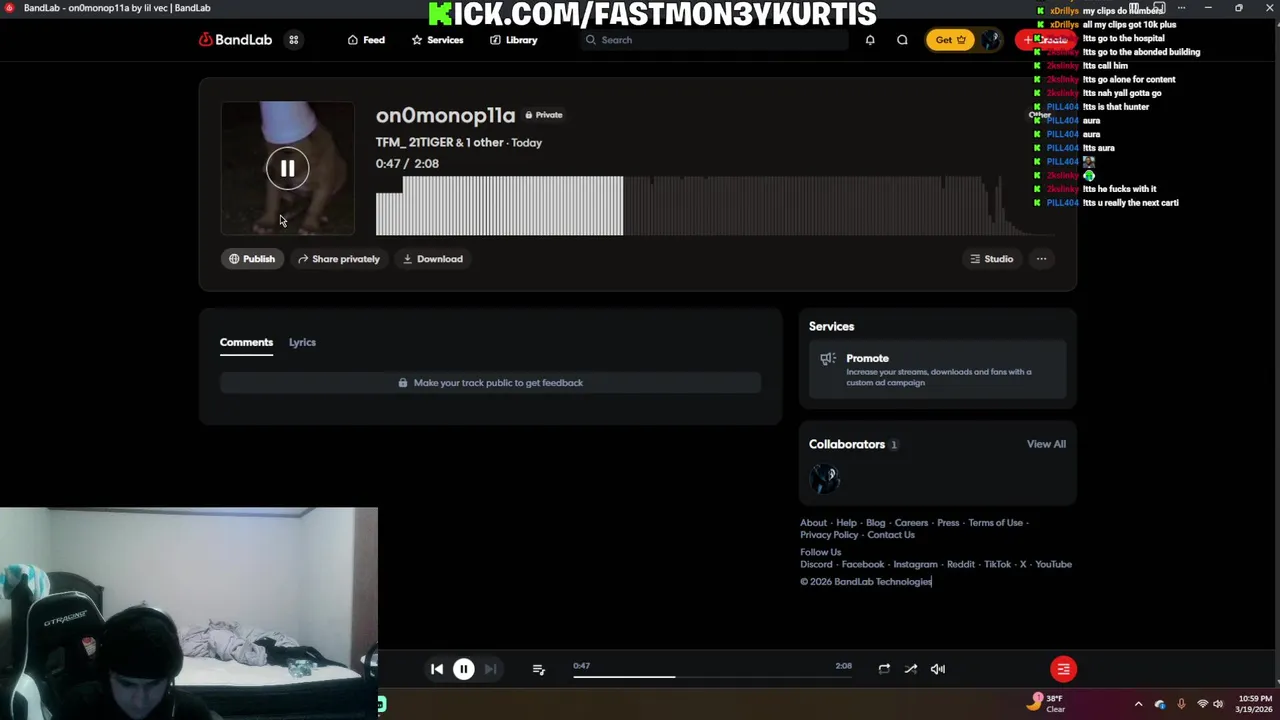1280x720 pixels.
Task: Click the red Create button
Action: point(1046,40)
